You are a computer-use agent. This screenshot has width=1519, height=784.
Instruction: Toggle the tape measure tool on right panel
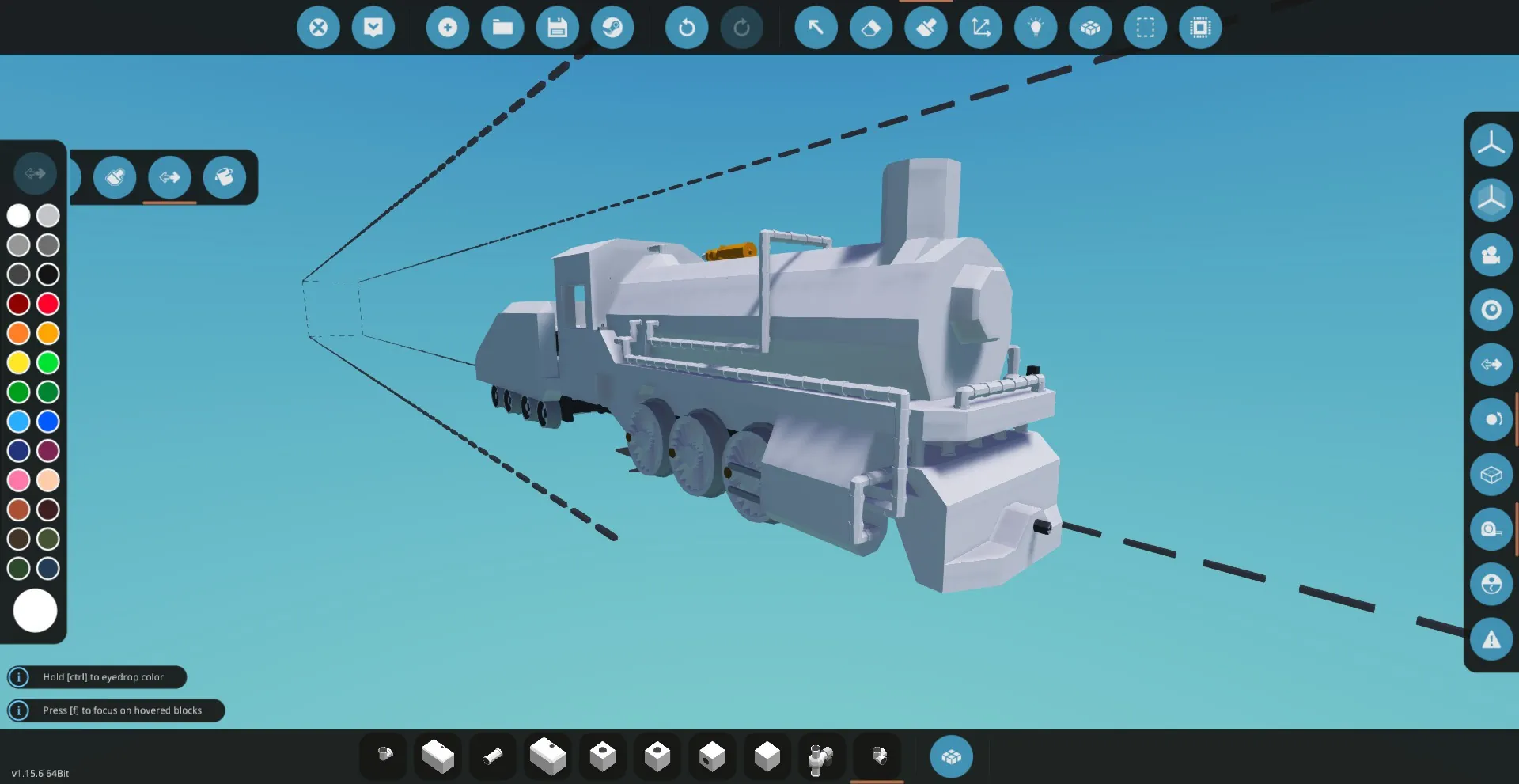[1491, 529]
